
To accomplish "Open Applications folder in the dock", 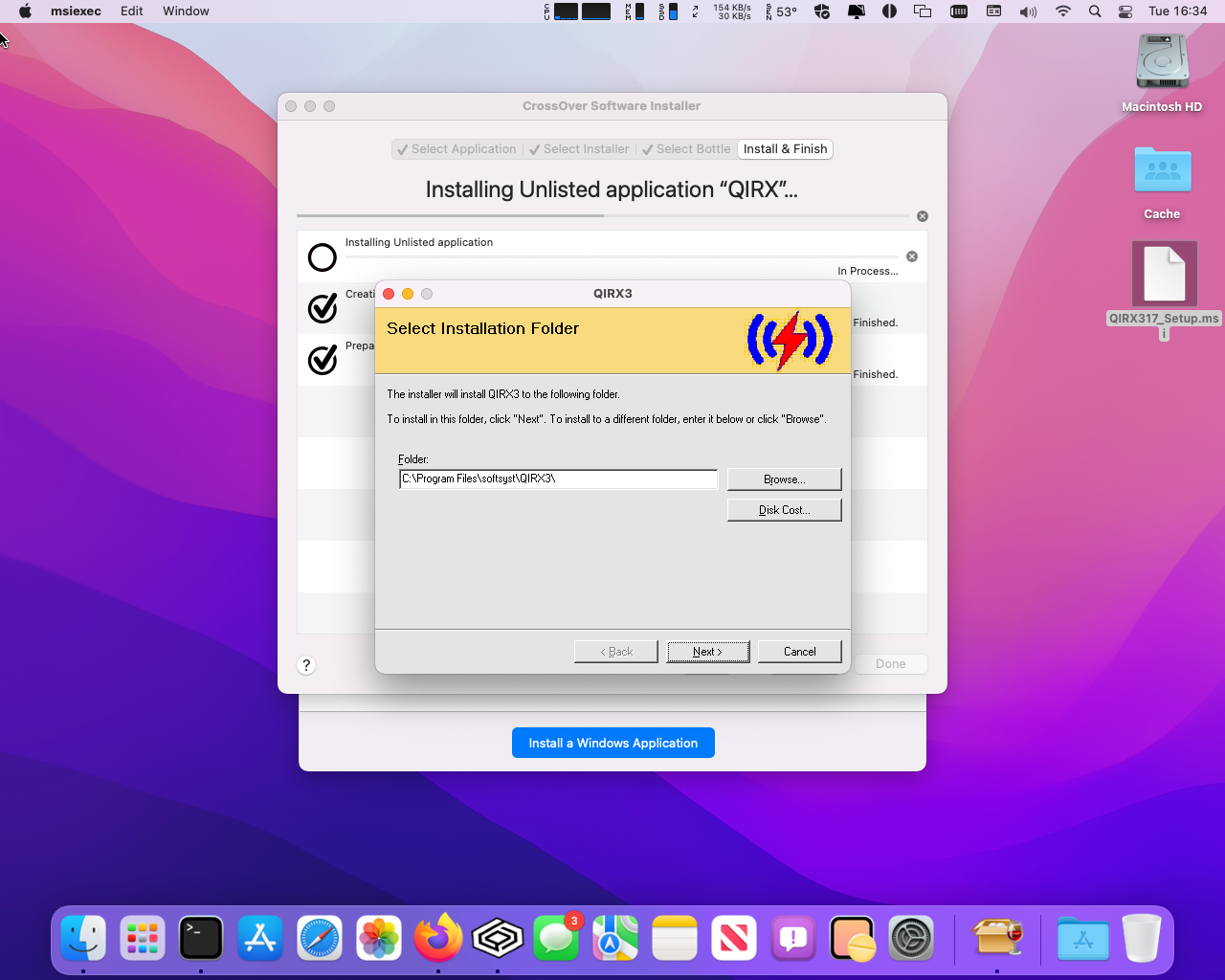I will [1083, 938].
